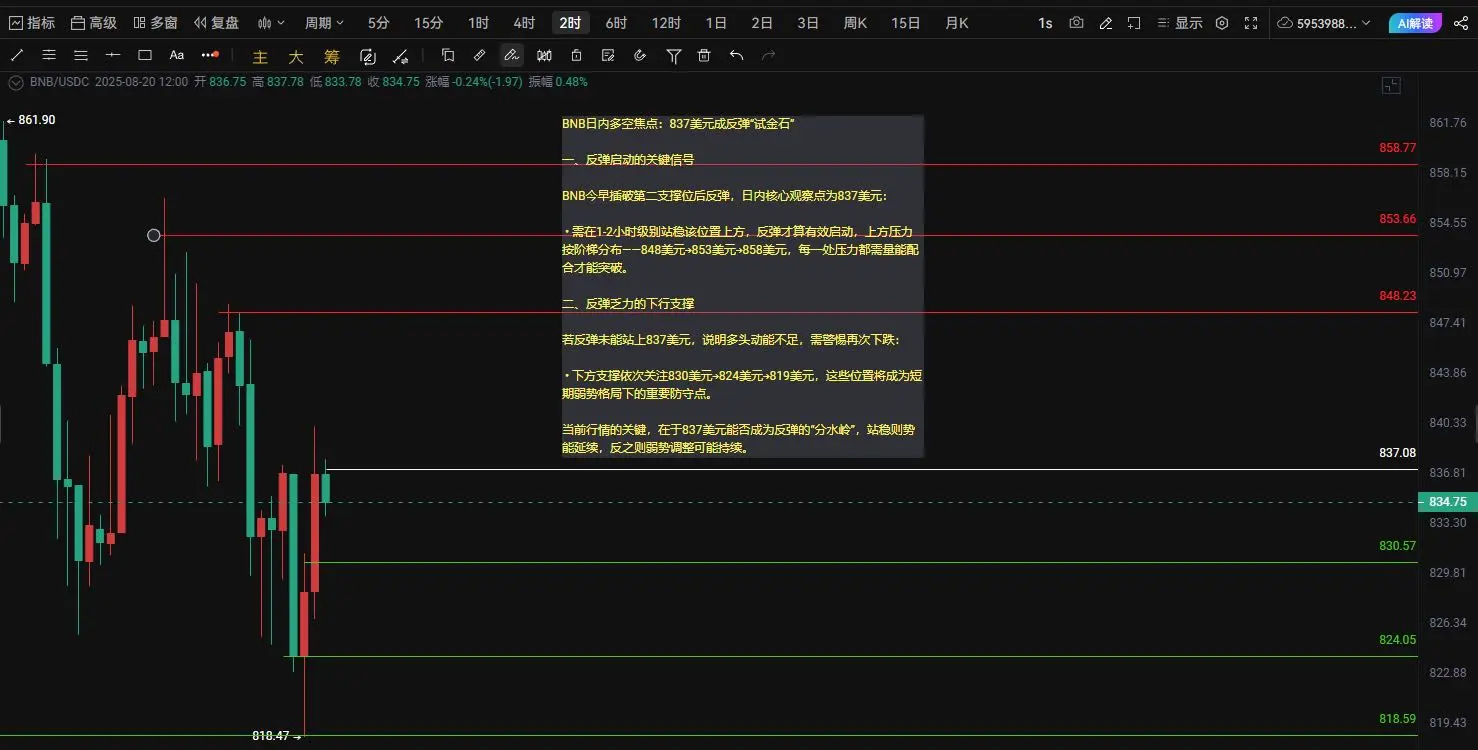Image resolution: width=1478 pixels, height=750 pixels.
Task: Switch to the 周K weekly chart
Action: click(x=855, y=22)
